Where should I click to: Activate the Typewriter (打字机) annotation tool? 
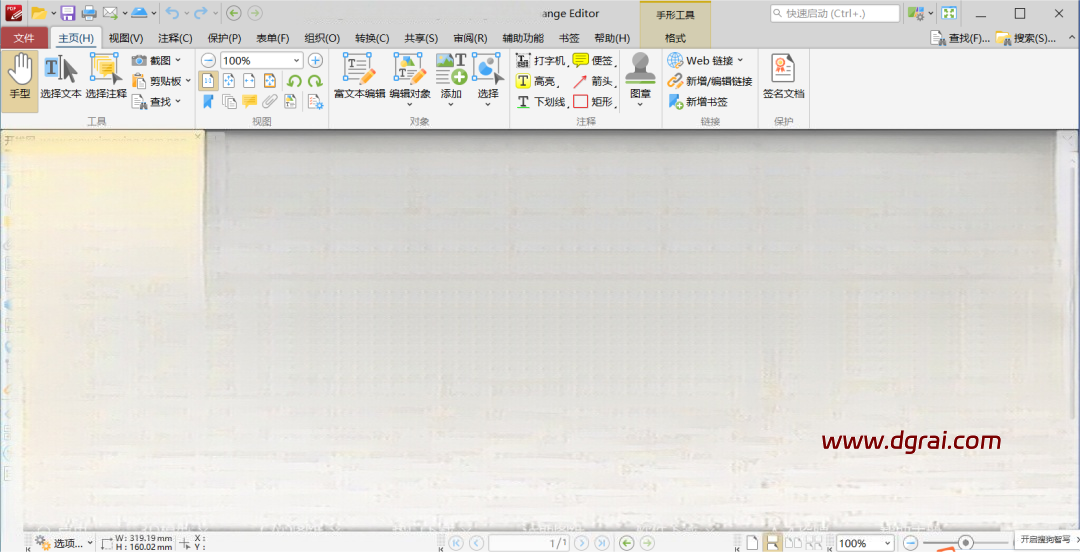[541, 61]
